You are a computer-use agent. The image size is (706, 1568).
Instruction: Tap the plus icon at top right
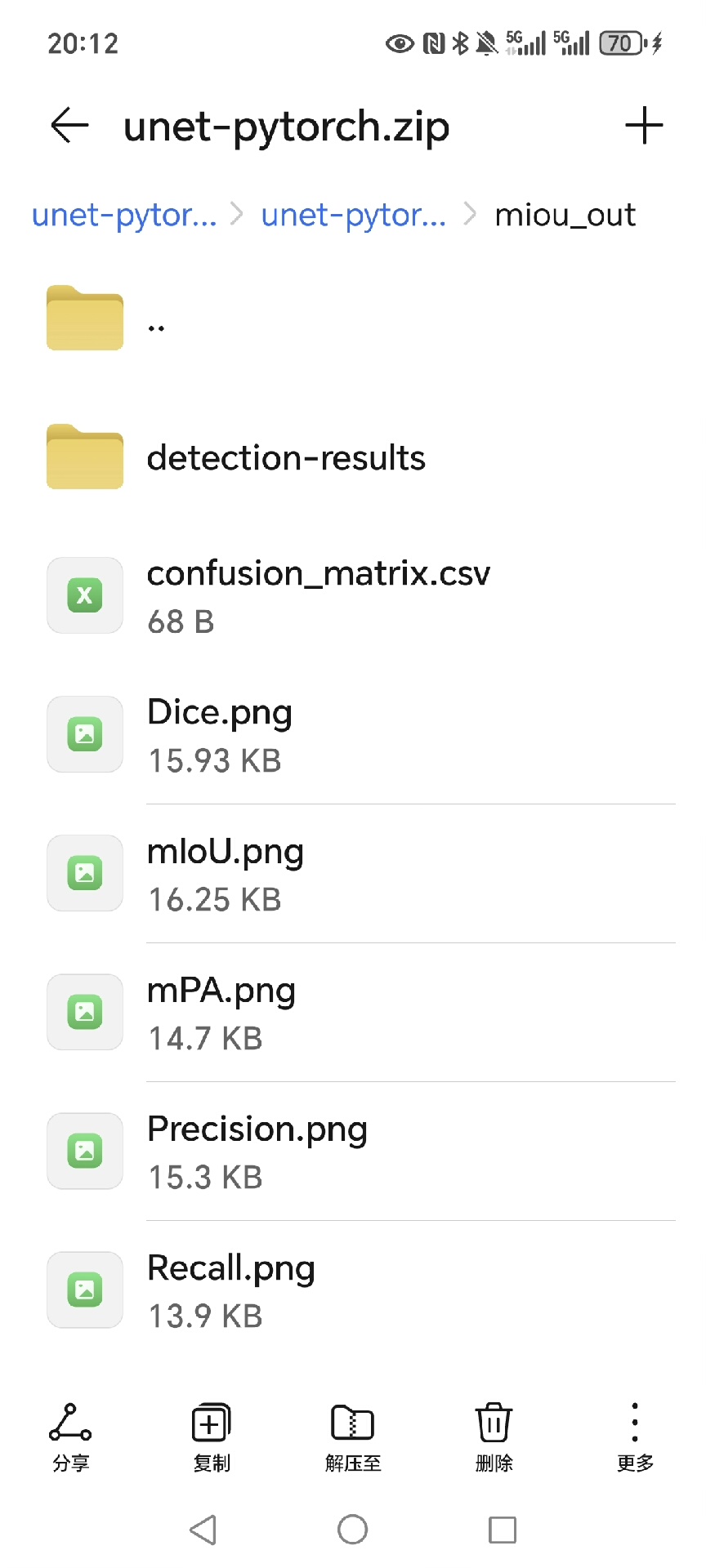click(644, 126)
